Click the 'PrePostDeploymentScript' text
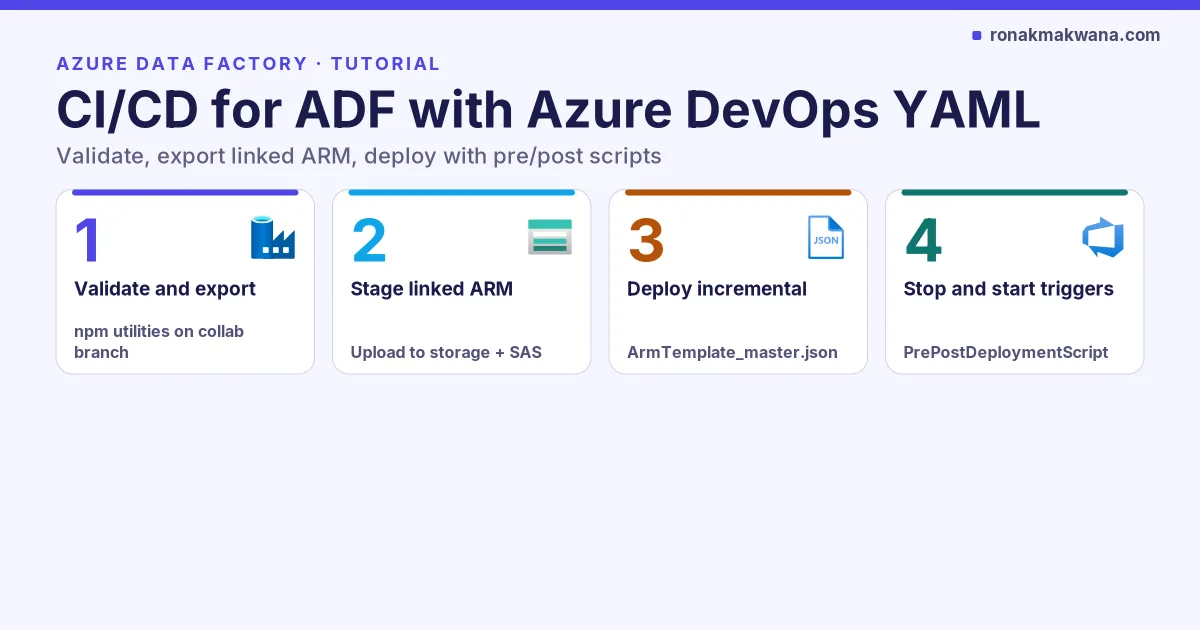This screenshot has height=630, width=1200. [x=1006, y=352]
